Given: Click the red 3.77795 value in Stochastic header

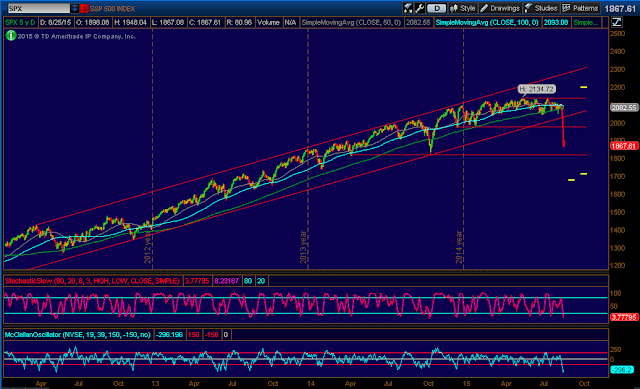Looking at the screenshot, I should click(197, 281).
